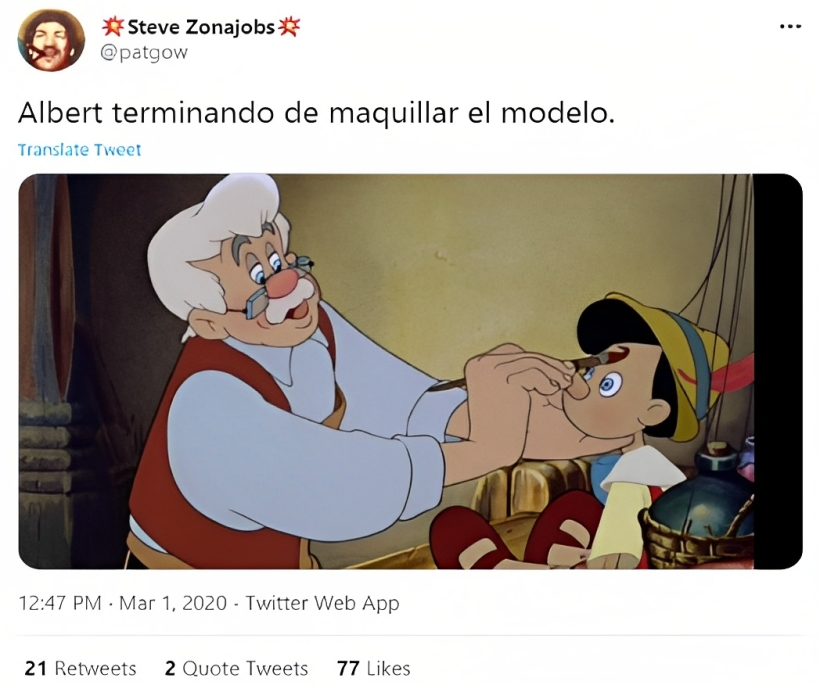Open the @patgow handle link
820x685 pixels.
(143, 53)
